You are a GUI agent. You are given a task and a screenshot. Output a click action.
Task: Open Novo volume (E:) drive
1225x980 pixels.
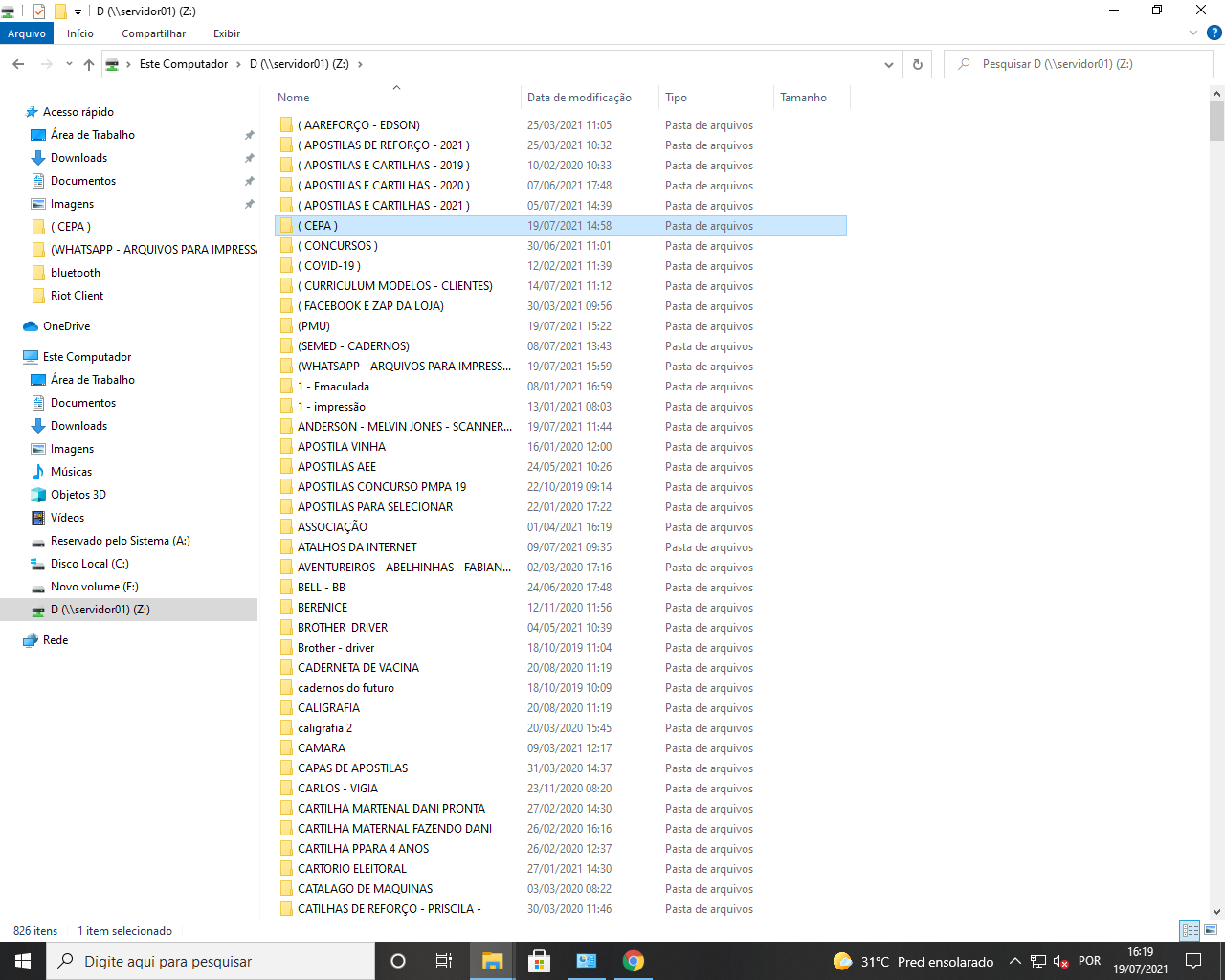(94, 587)
